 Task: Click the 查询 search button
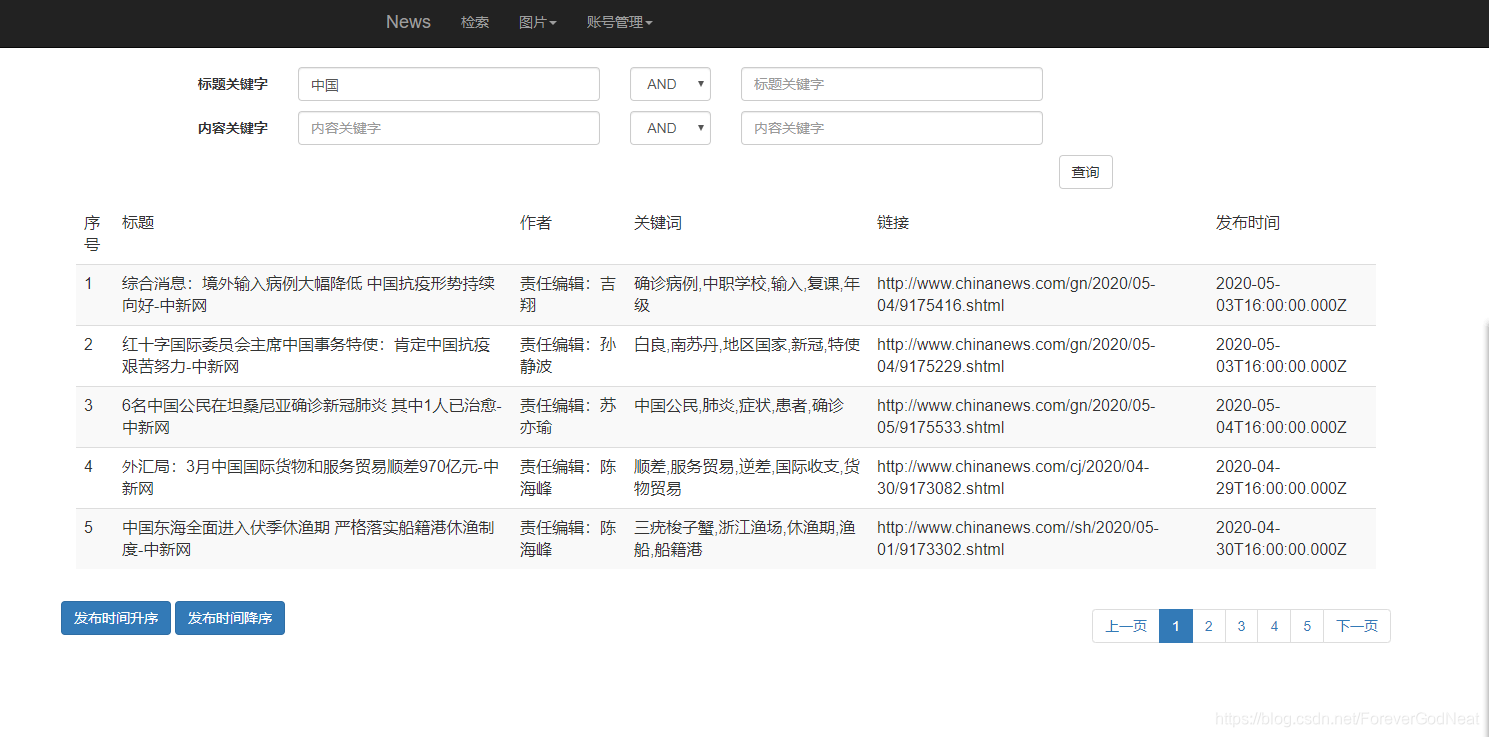(1086, 172)
